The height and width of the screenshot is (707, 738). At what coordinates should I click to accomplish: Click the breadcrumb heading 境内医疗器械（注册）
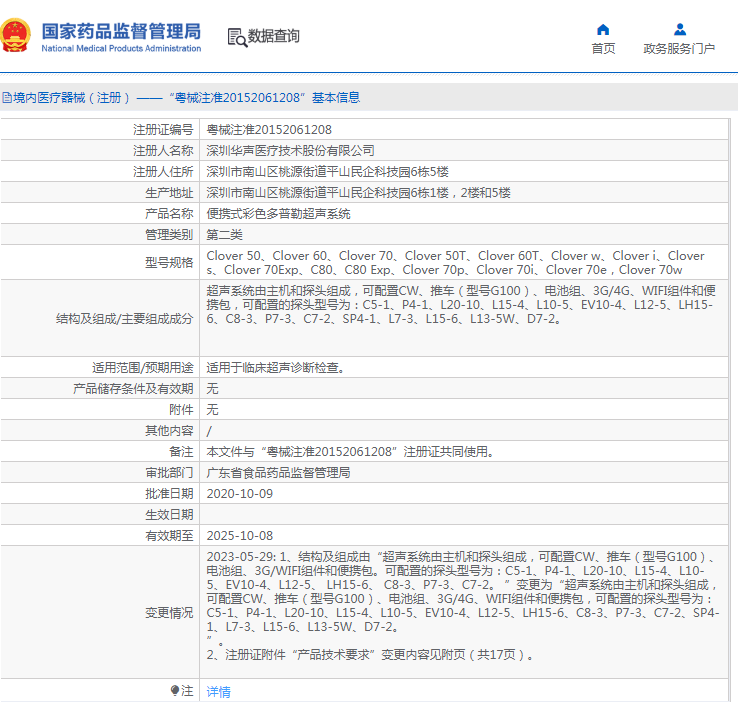point(72,97)
